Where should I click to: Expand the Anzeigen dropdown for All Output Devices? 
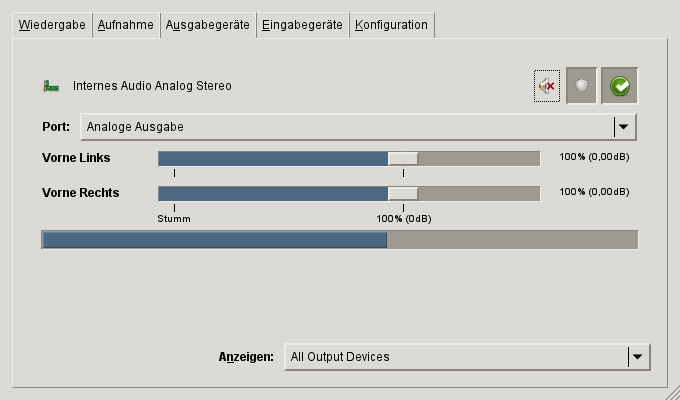pyautogui.click(x=455, y=357)
